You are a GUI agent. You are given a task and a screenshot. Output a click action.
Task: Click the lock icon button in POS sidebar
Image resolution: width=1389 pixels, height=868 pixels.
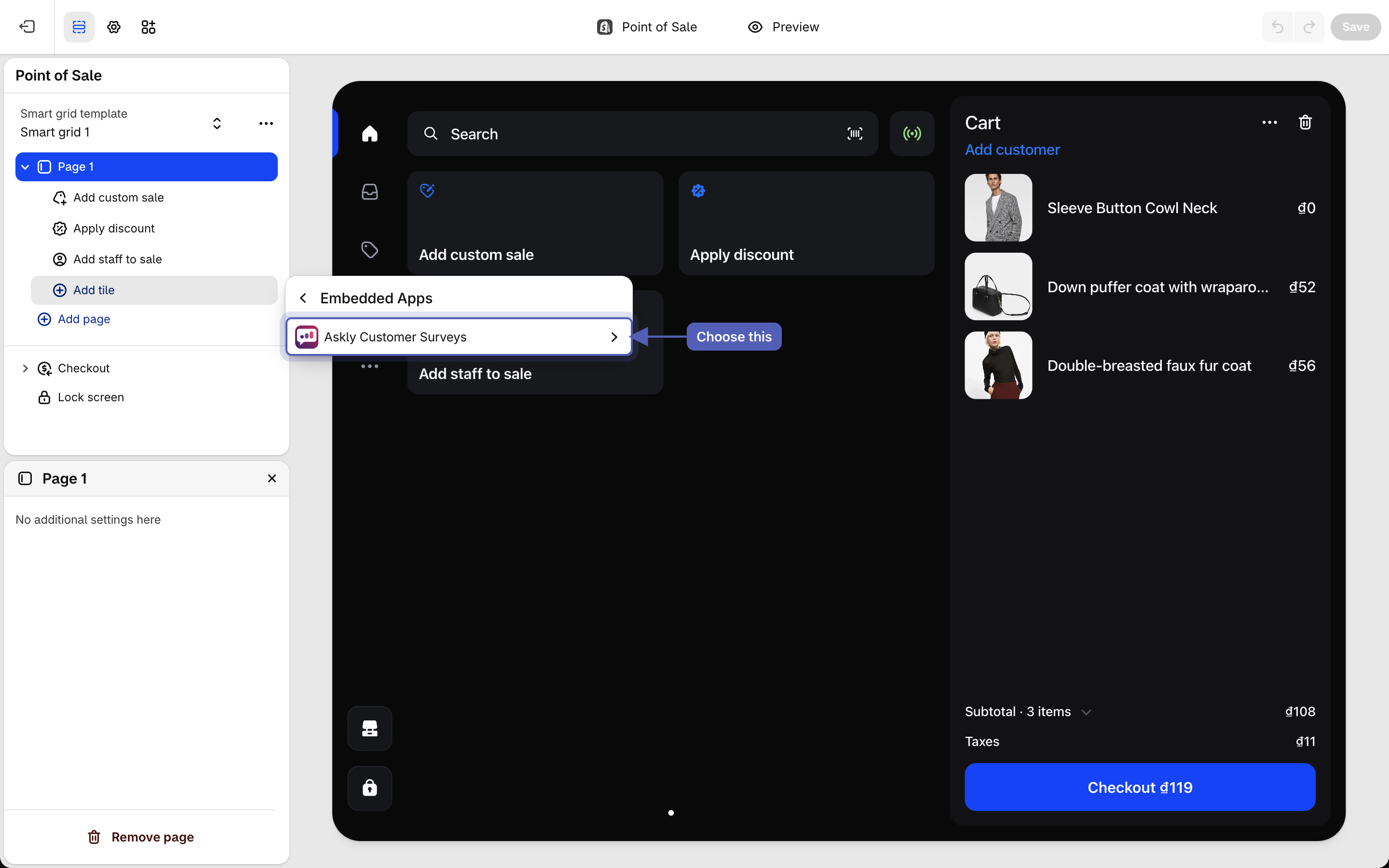click(369, 787)
